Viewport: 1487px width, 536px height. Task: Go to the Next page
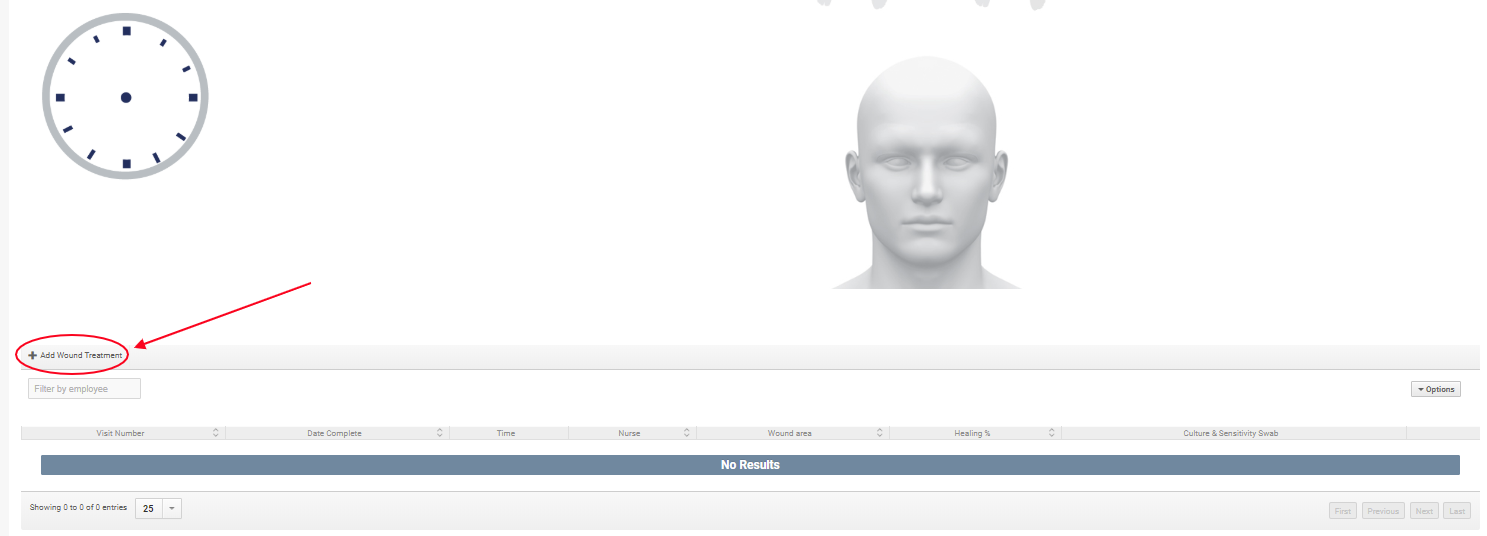[1423, 511]
